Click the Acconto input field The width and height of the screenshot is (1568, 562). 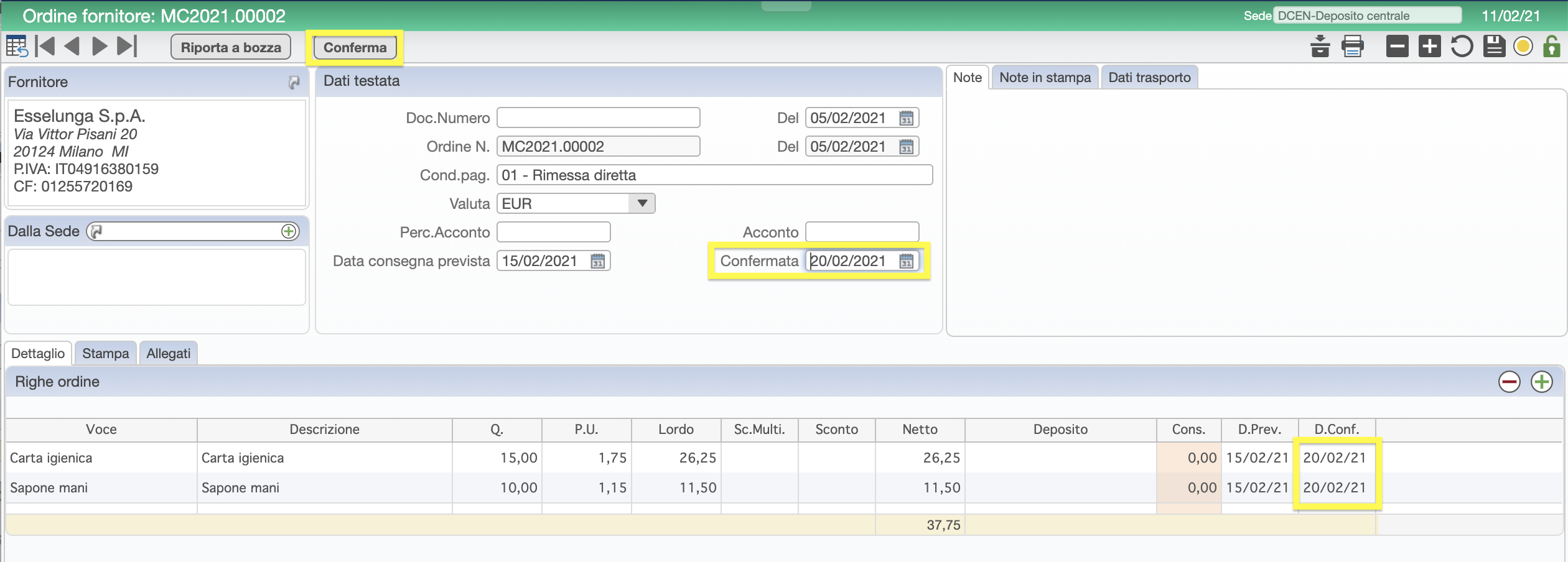point(862,232)
